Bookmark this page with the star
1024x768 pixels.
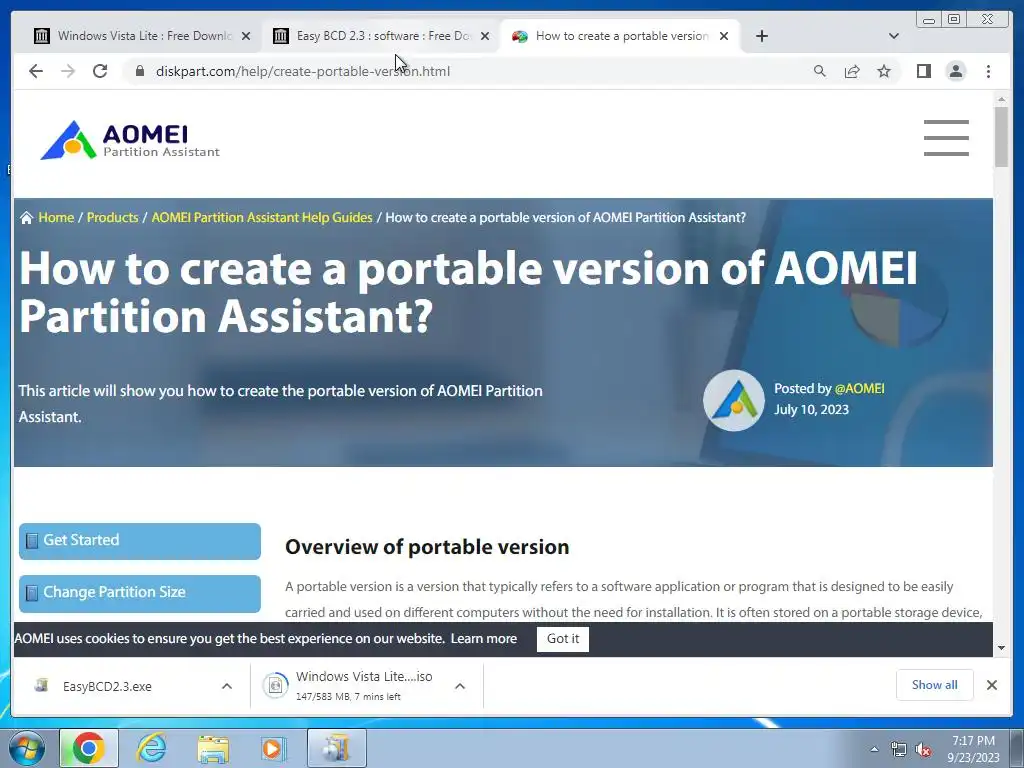click(884, 71)
